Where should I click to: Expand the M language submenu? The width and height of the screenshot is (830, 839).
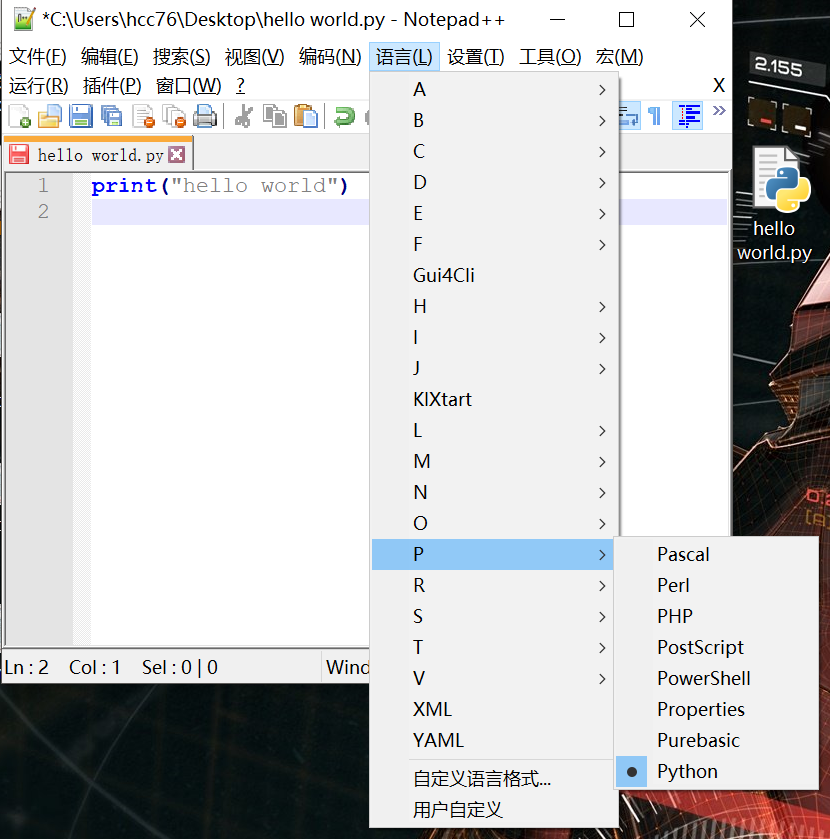494,462
